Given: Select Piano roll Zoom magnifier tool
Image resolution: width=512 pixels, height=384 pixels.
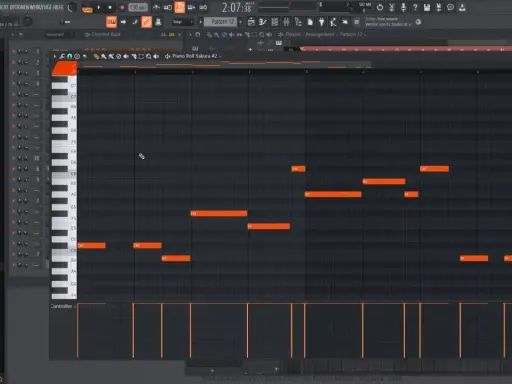Looking at the screenshot, I should (148, 56).
